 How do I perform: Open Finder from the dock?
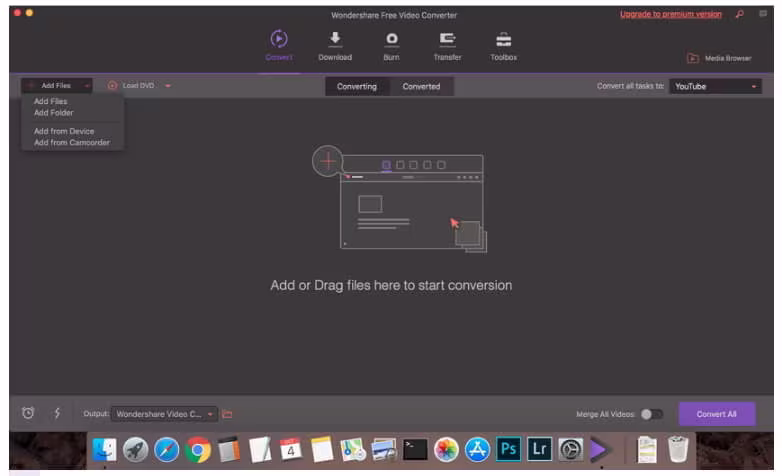(104, 450)
